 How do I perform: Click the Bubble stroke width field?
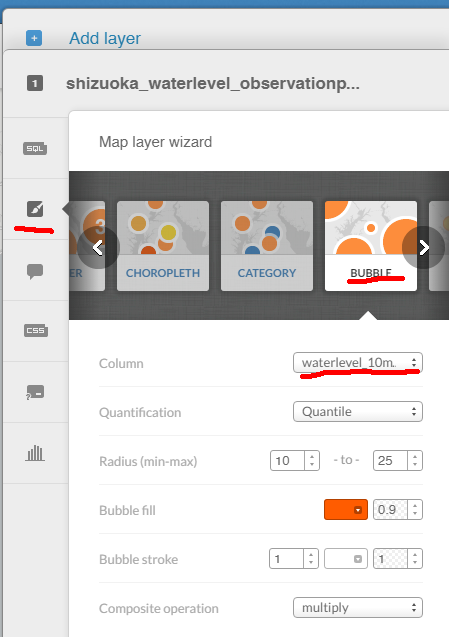pyautogui.click(x=286, y=559)
